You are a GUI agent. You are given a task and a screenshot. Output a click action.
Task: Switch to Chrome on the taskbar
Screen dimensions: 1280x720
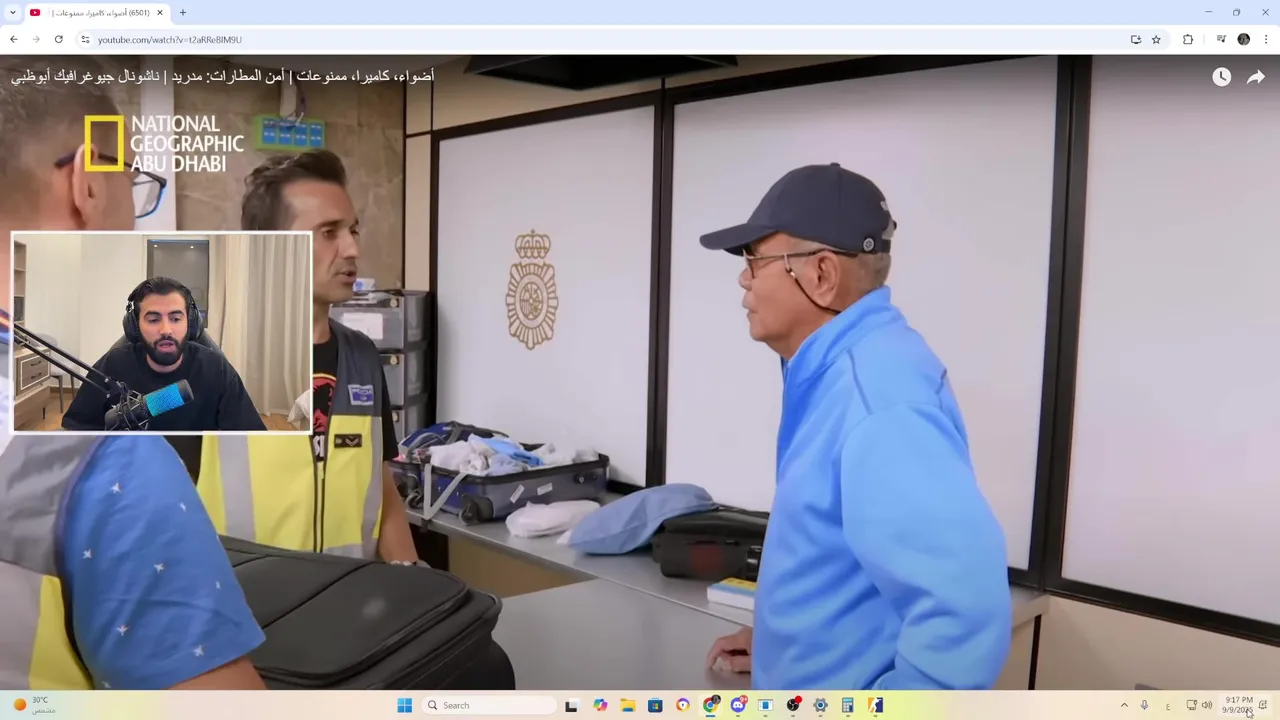coord(710,705)
